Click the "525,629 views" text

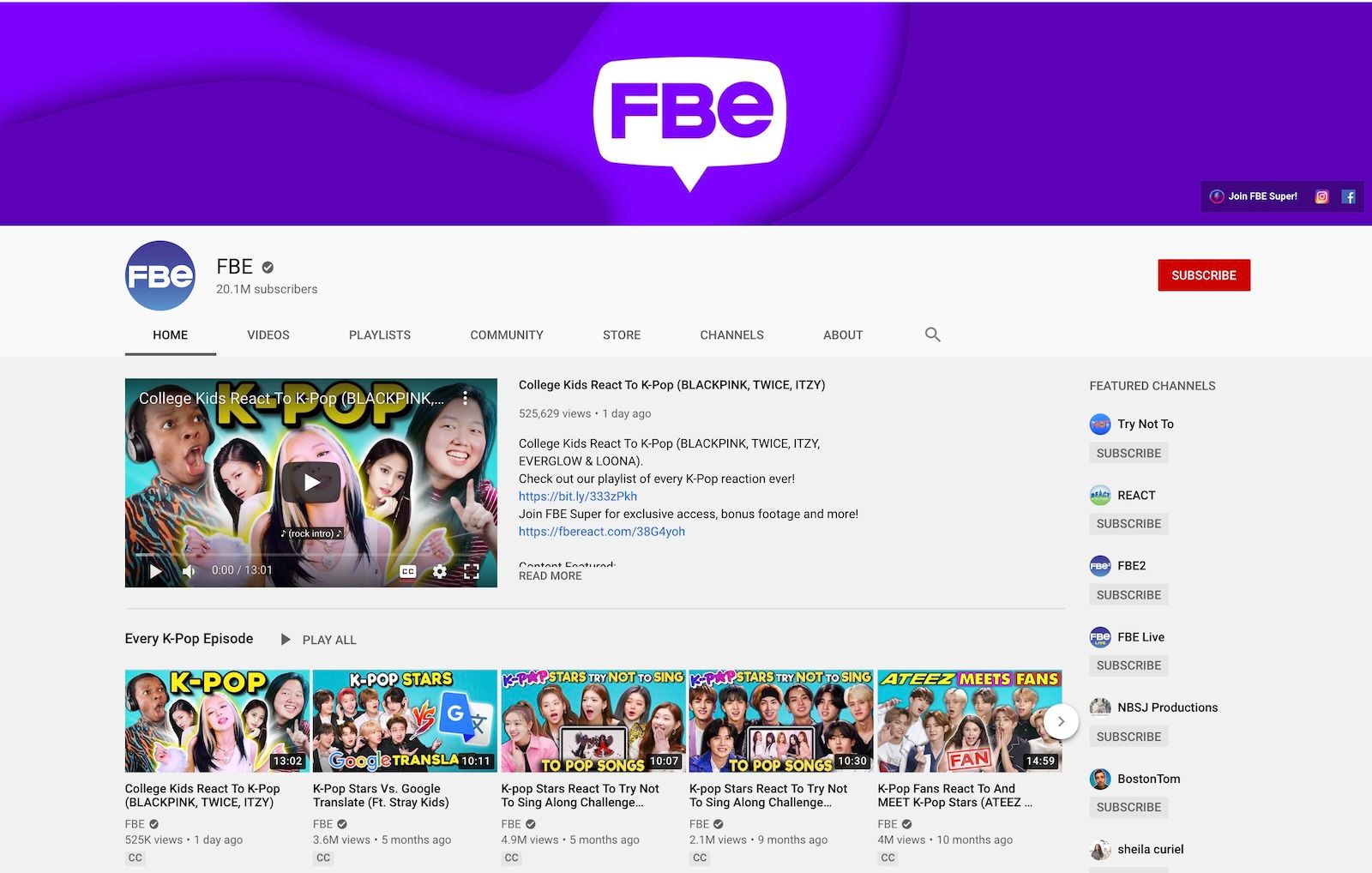point(555,413)
